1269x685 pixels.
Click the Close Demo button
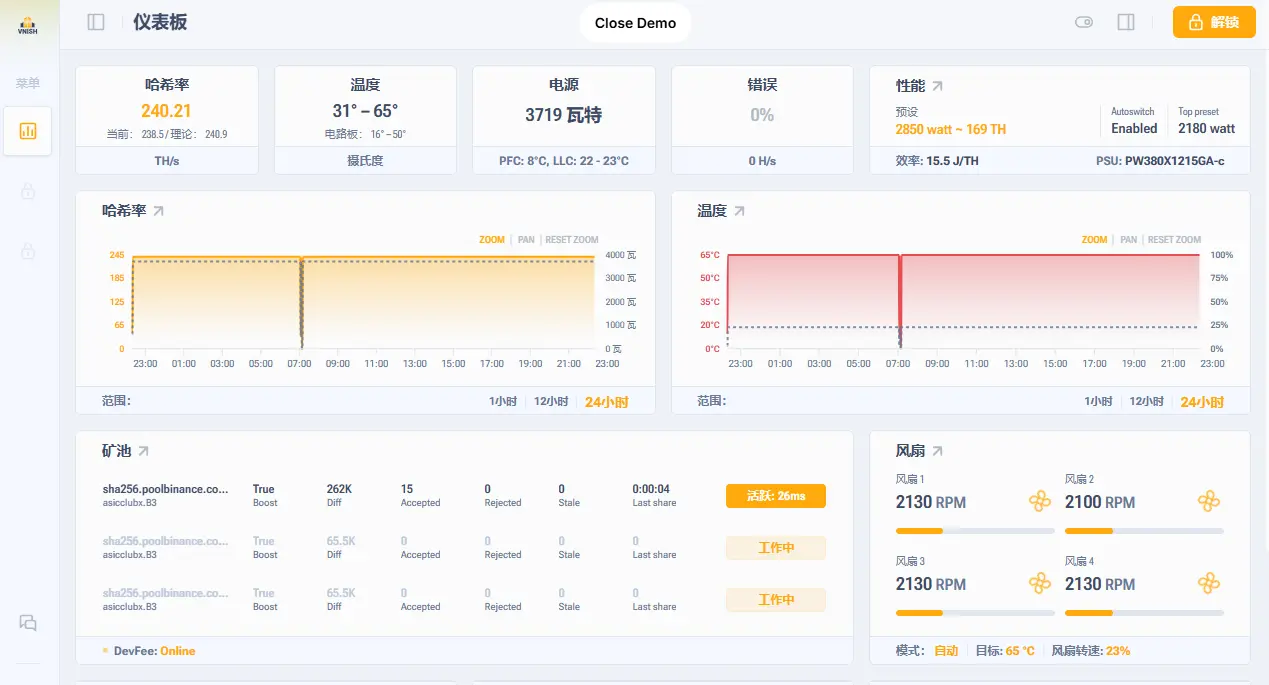point(634,22)
